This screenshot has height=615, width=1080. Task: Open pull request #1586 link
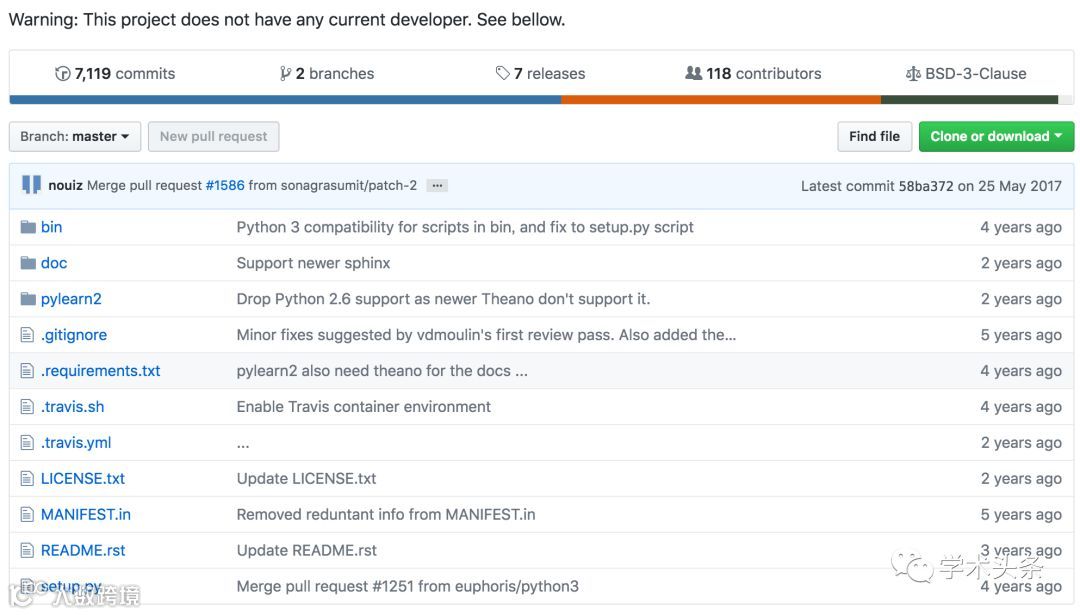(225, 186)
